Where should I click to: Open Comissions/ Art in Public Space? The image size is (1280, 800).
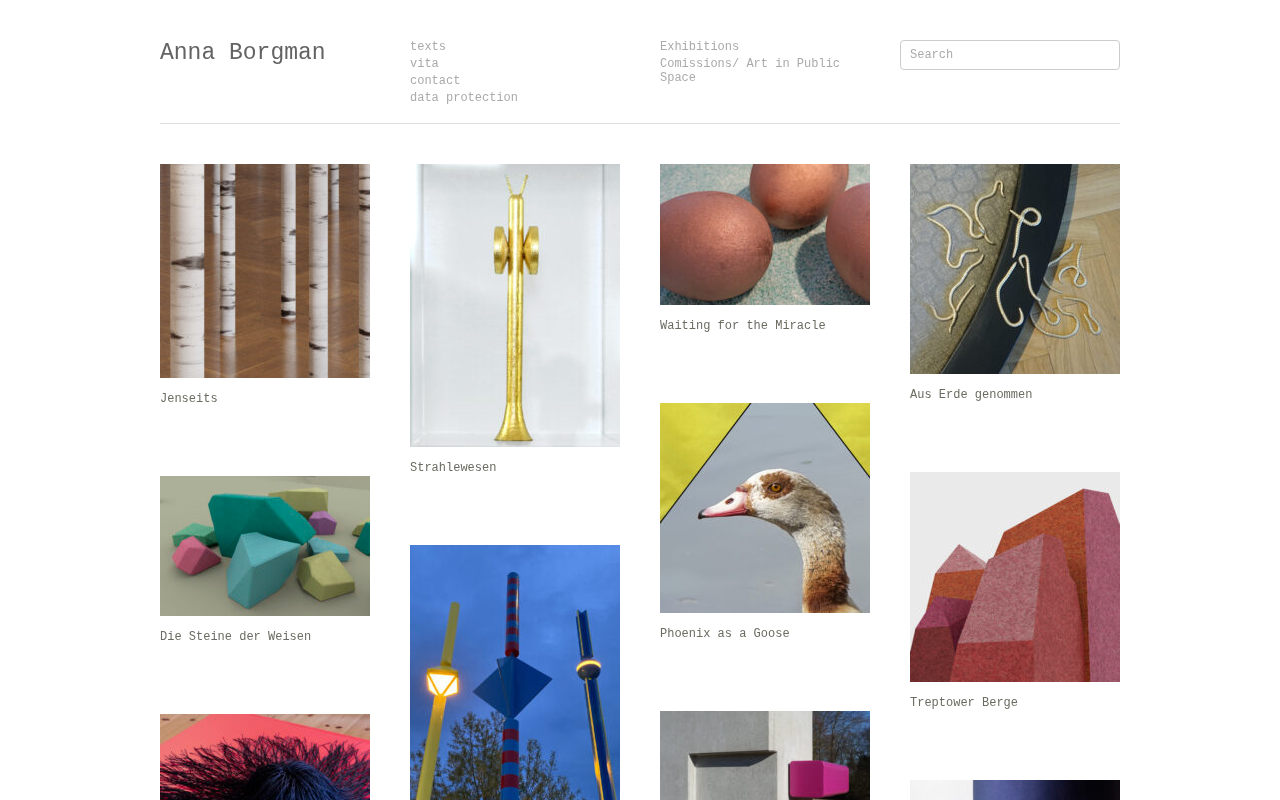(x=750, y=71)
